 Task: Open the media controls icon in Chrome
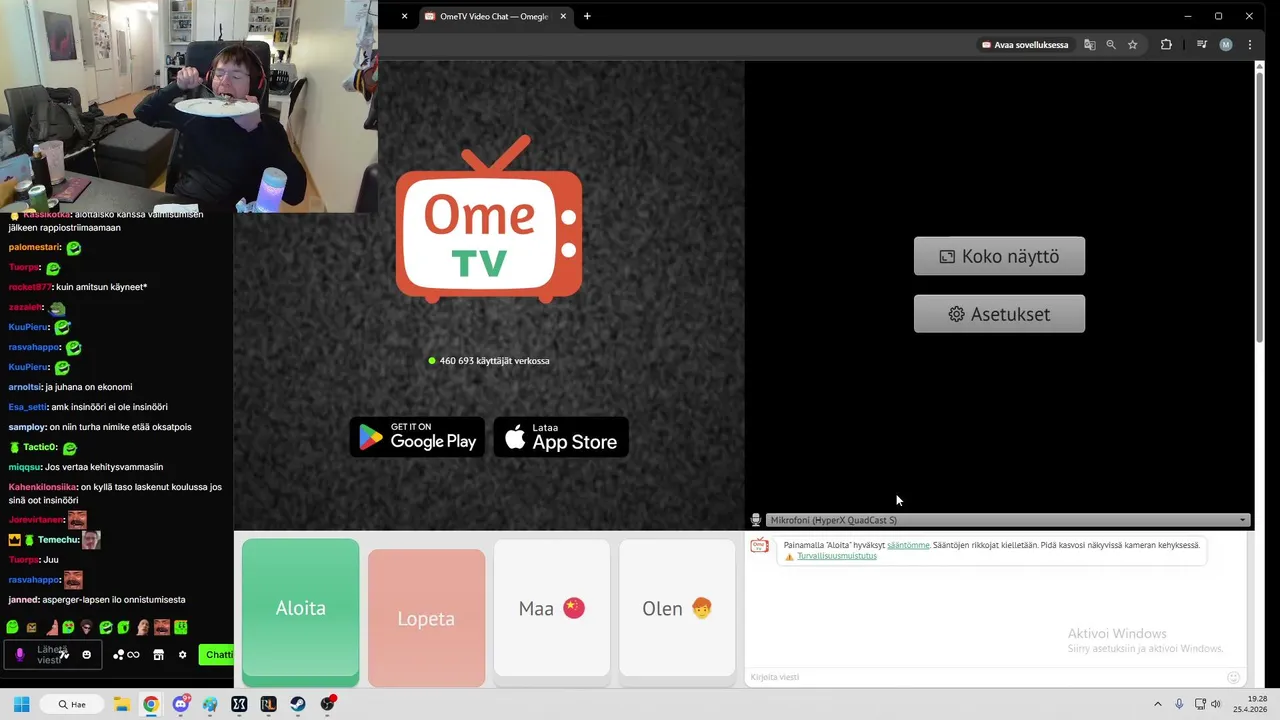[x=1202, y=45]
